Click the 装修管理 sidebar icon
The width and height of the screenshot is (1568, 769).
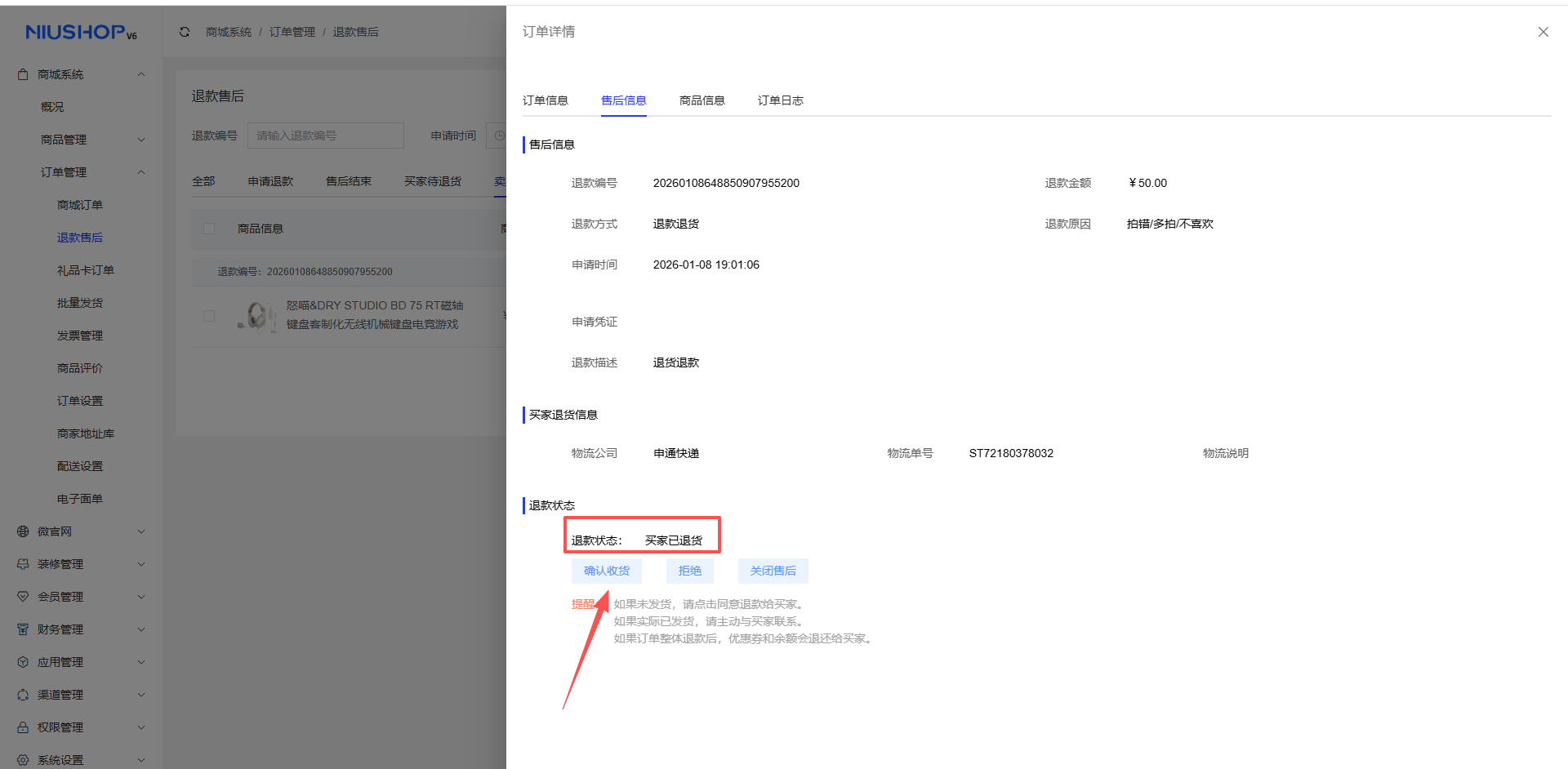click(23, 564)
